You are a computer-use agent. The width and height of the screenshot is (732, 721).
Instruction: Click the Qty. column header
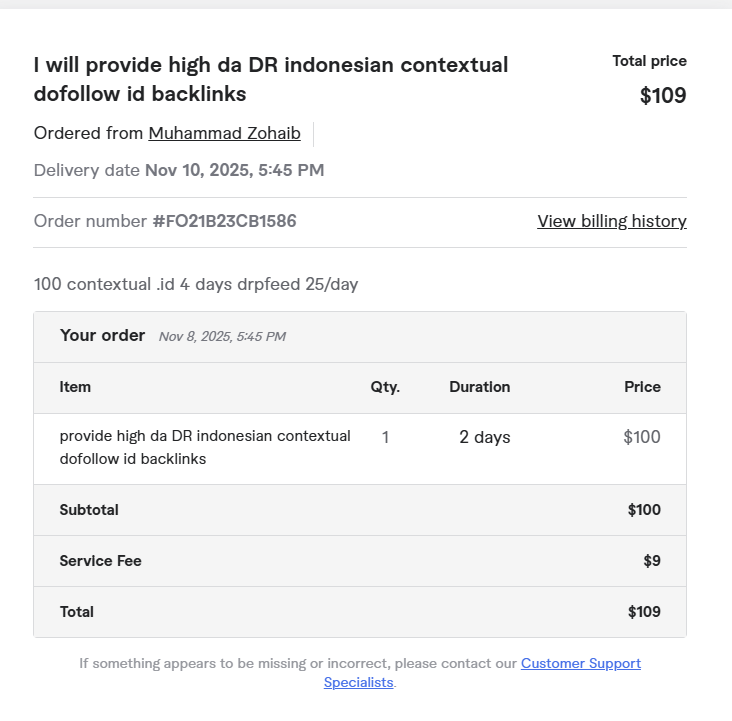coord(385,387)
